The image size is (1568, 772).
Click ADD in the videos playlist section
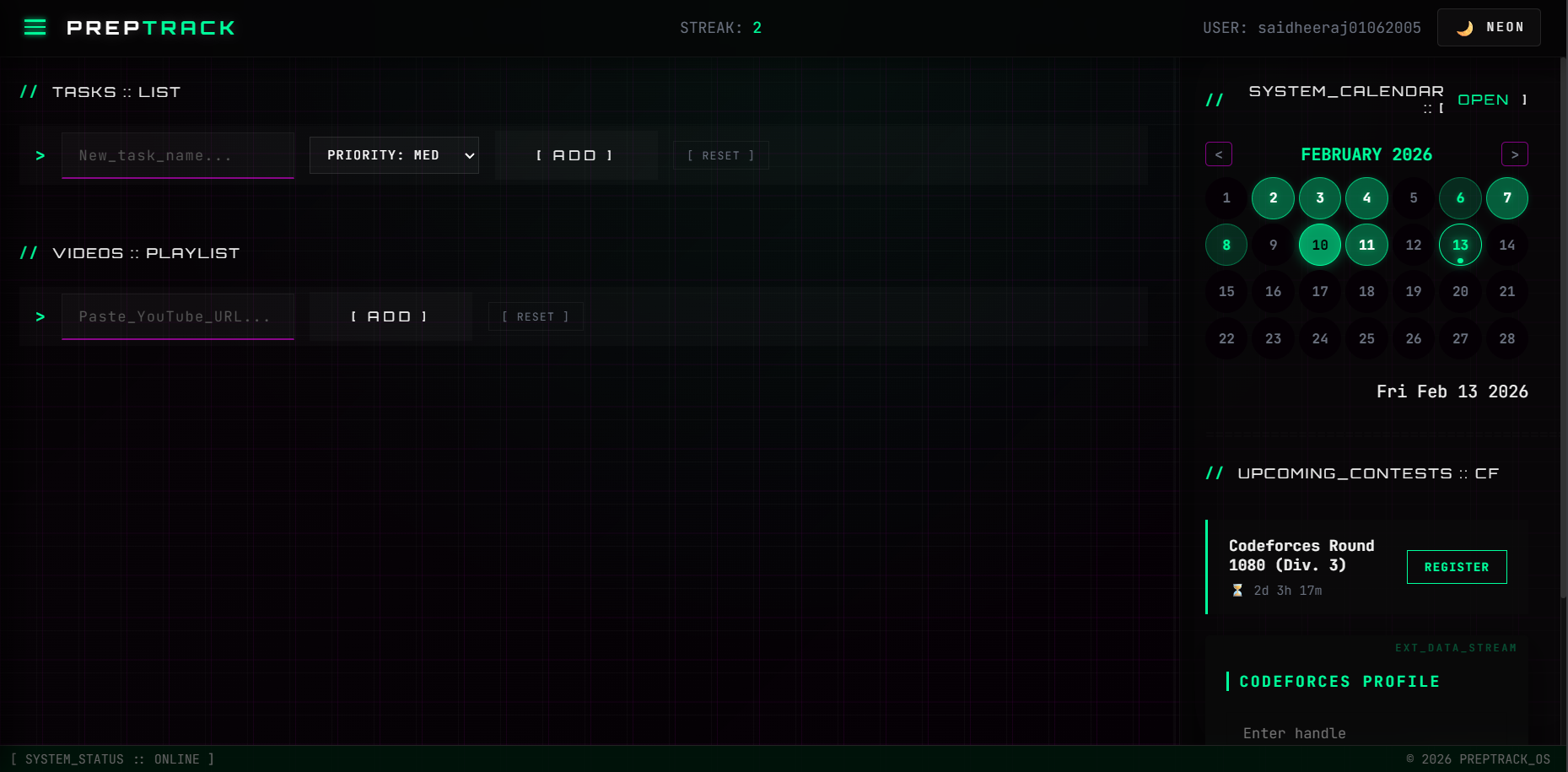[390, 316]
